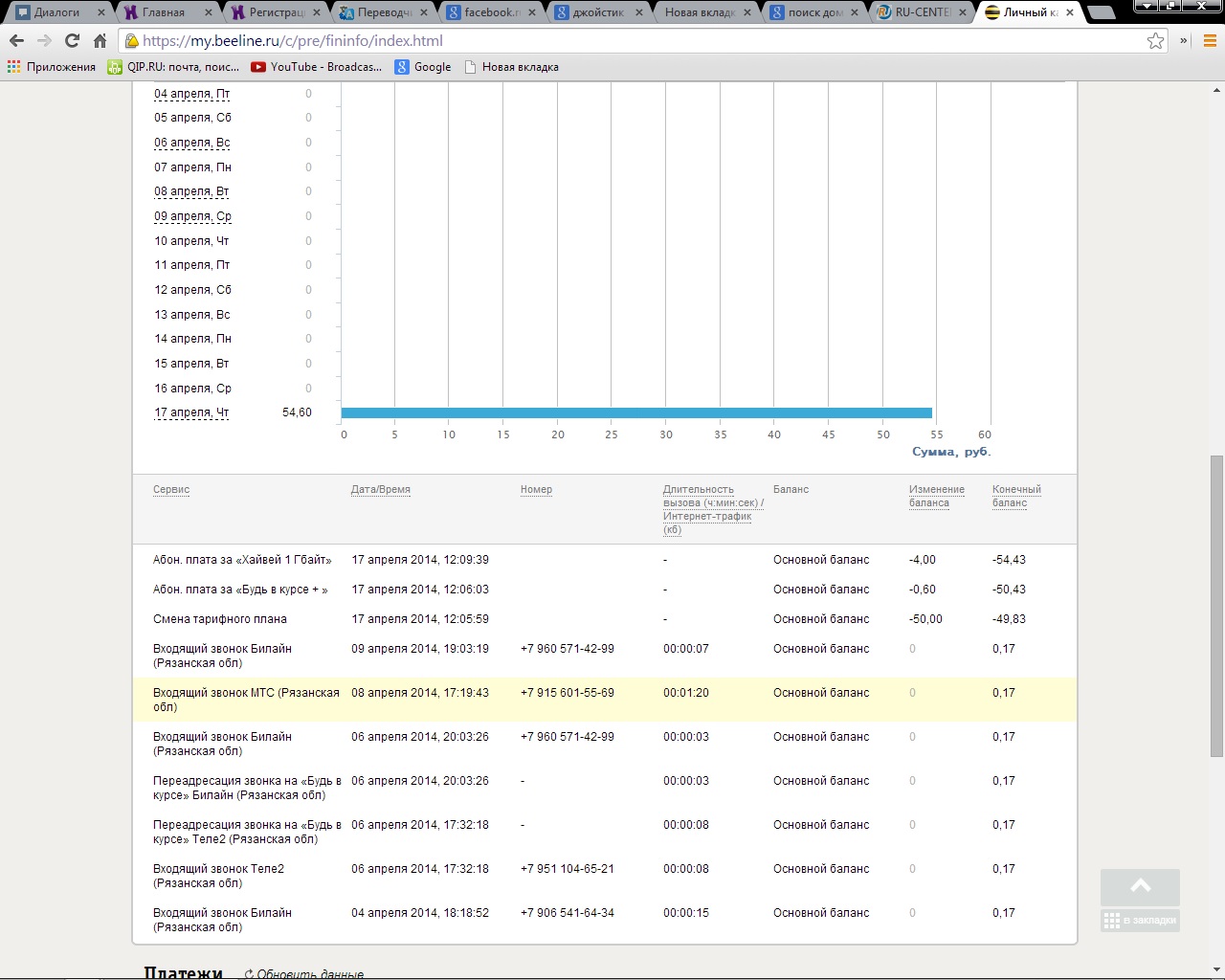
Task: Sort by Длительность вызова column header
Action: click(x=713, y=509)
